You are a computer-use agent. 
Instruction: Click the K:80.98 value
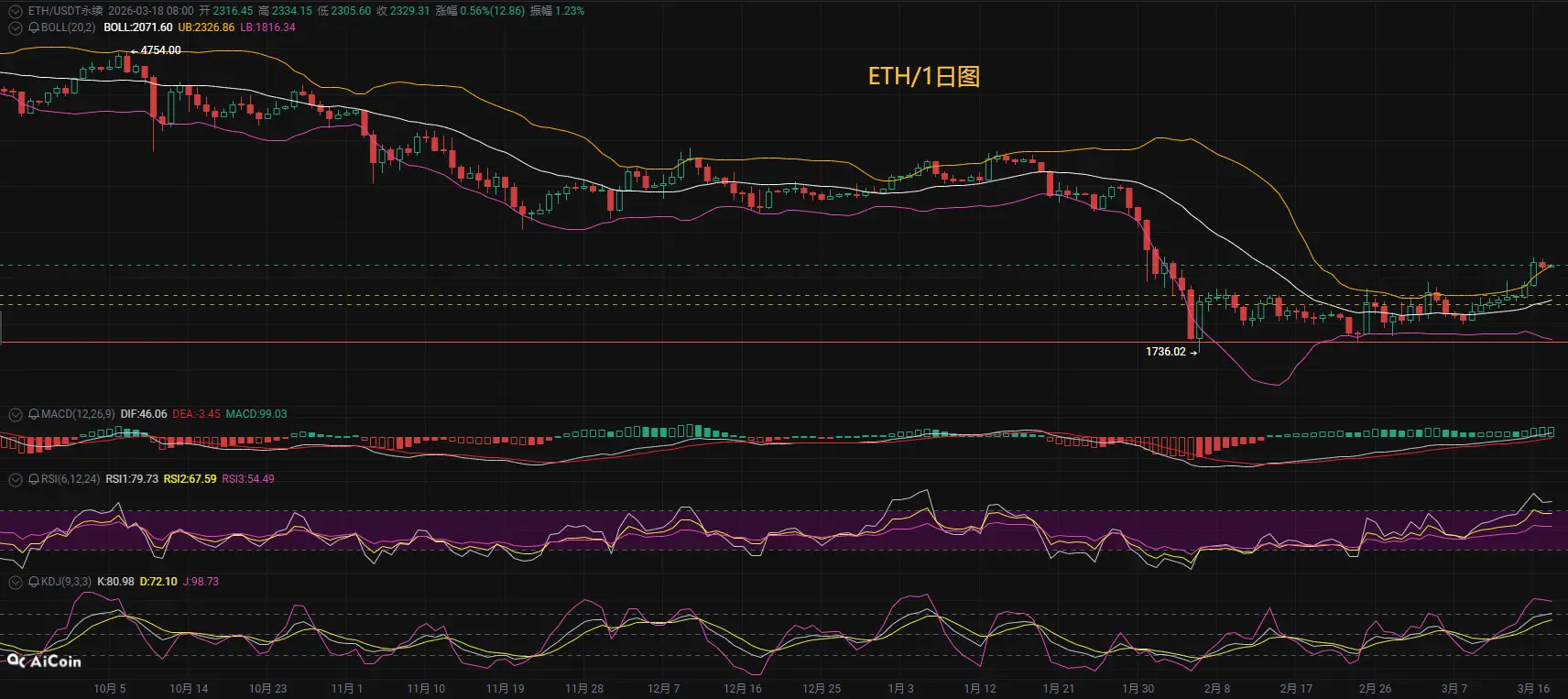[x=115, y=582]
